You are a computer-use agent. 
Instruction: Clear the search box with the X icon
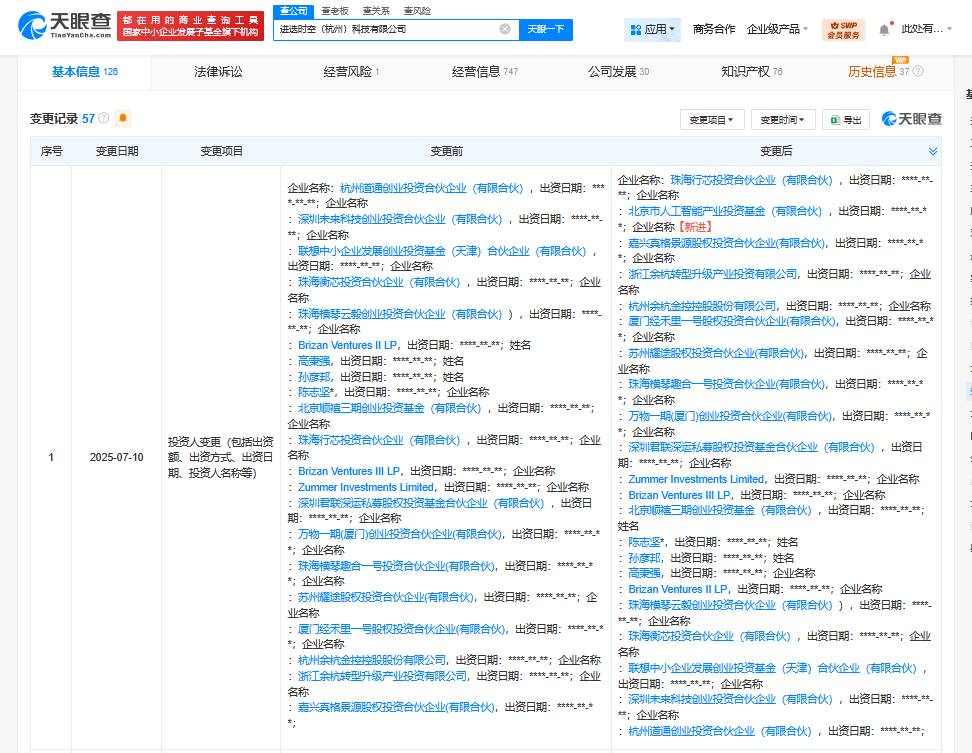505,30
